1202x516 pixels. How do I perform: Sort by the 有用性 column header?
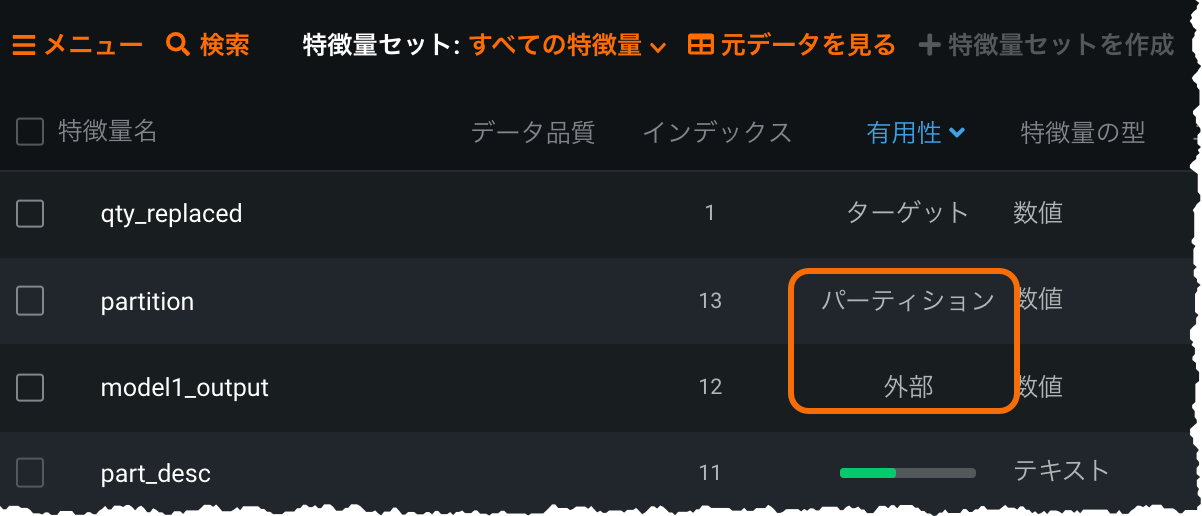pyautogui.click(x=904, y=132)
